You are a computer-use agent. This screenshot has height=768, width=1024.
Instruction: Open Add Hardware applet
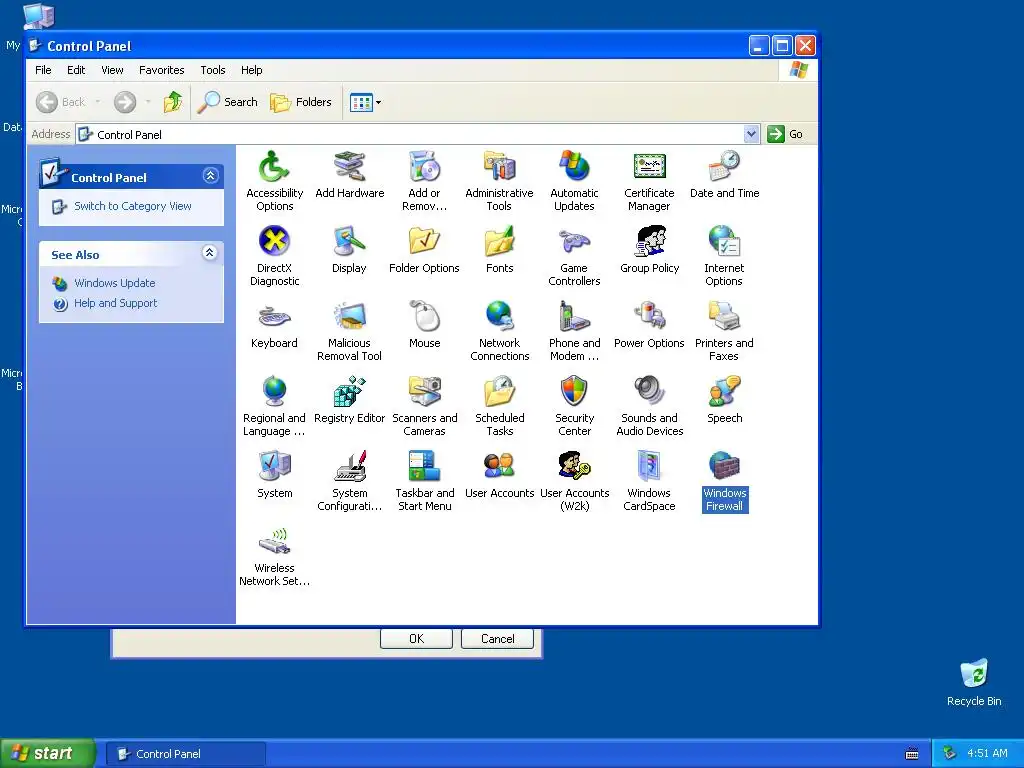tap(349, 167)
